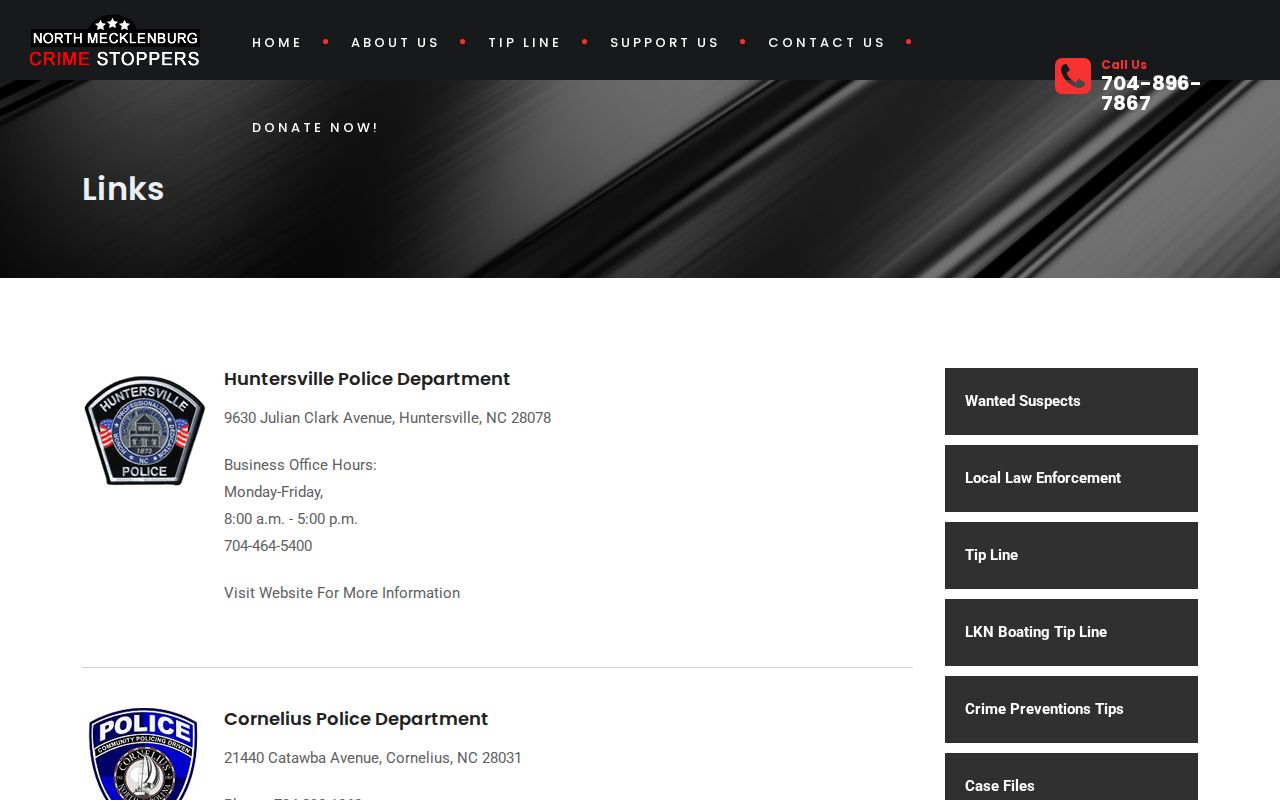Click the phone number 704-464-5400
1280x800 pixels.
[268, 546]
